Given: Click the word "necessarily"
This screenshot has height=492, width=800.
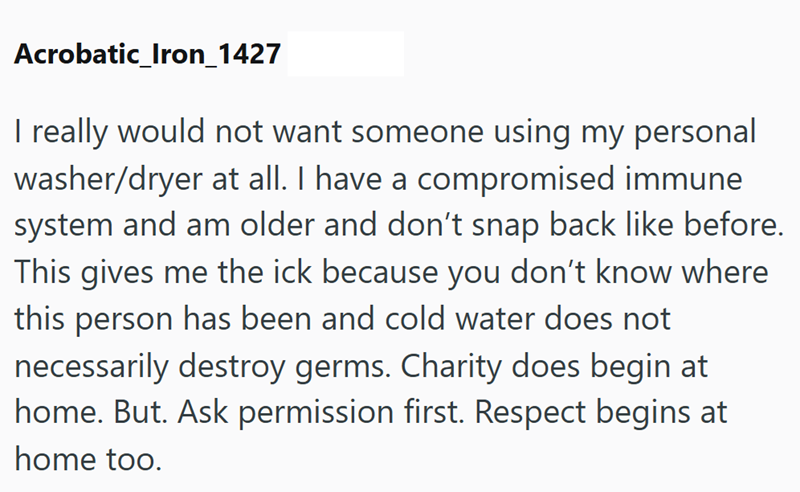Looking at the screenshot, I should 91,366.
